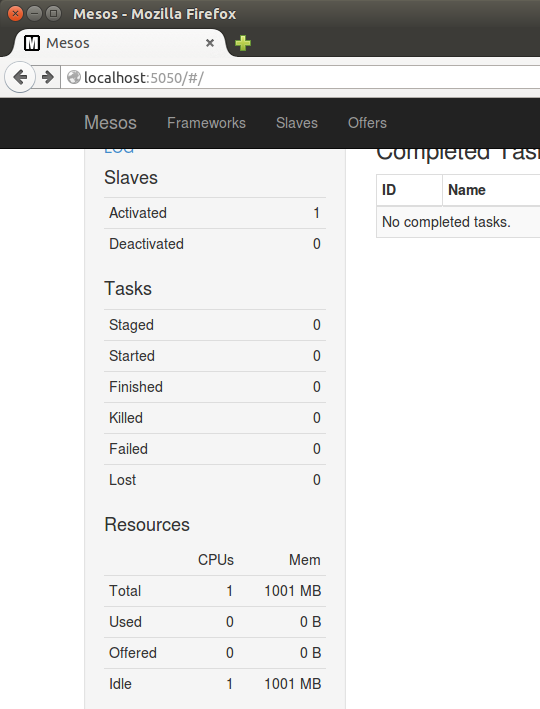
Task: Open the Offers navigation item
Action: pyautogui.click(x=367, y=123)
